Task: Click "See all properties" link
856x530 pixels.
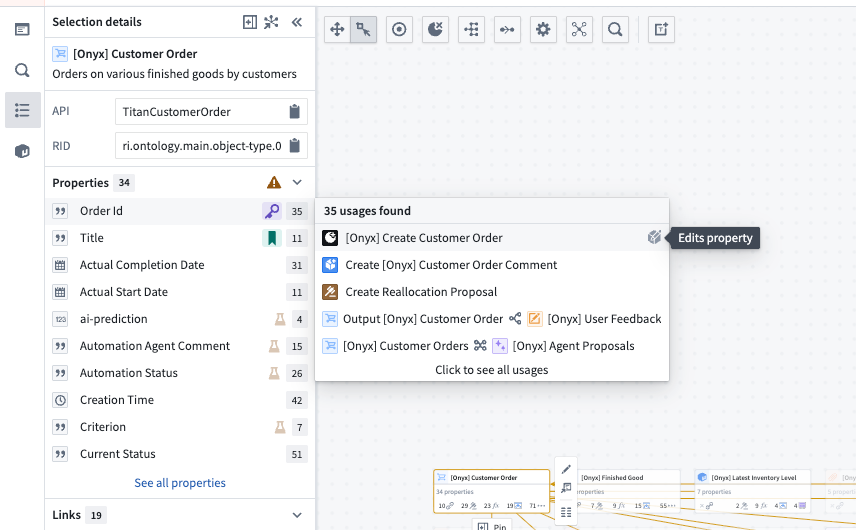Action: pyautogui.click(x=180, y=483)
